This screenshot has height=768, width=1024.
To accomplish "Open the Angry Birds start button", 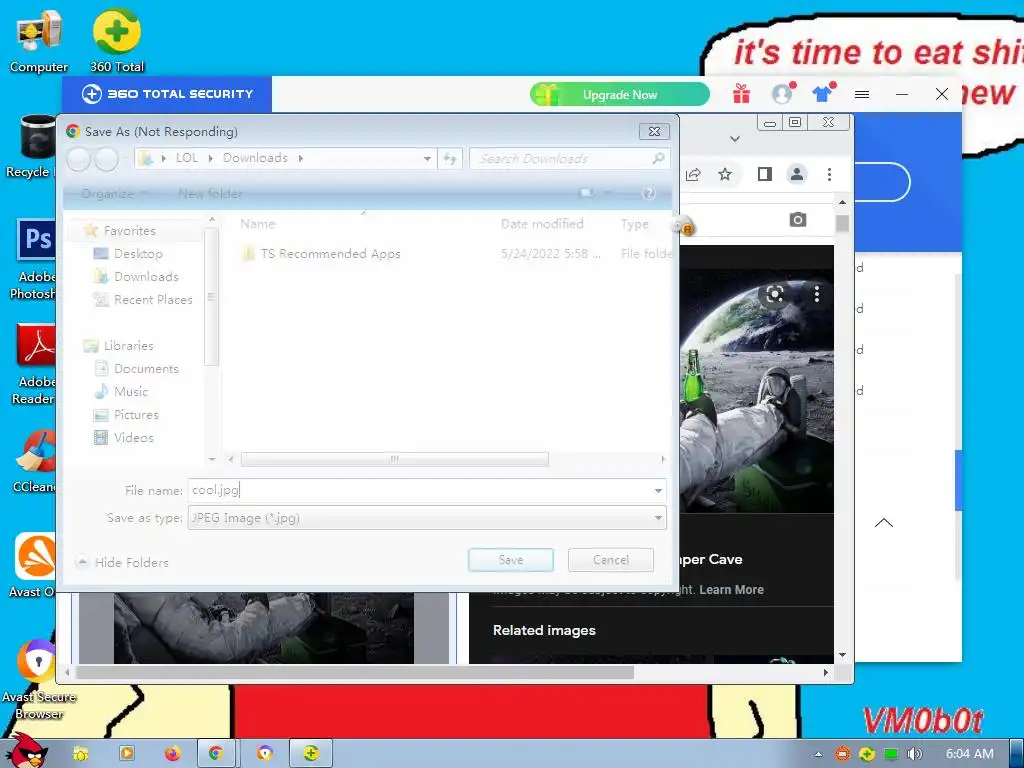I will pos(26,751).
